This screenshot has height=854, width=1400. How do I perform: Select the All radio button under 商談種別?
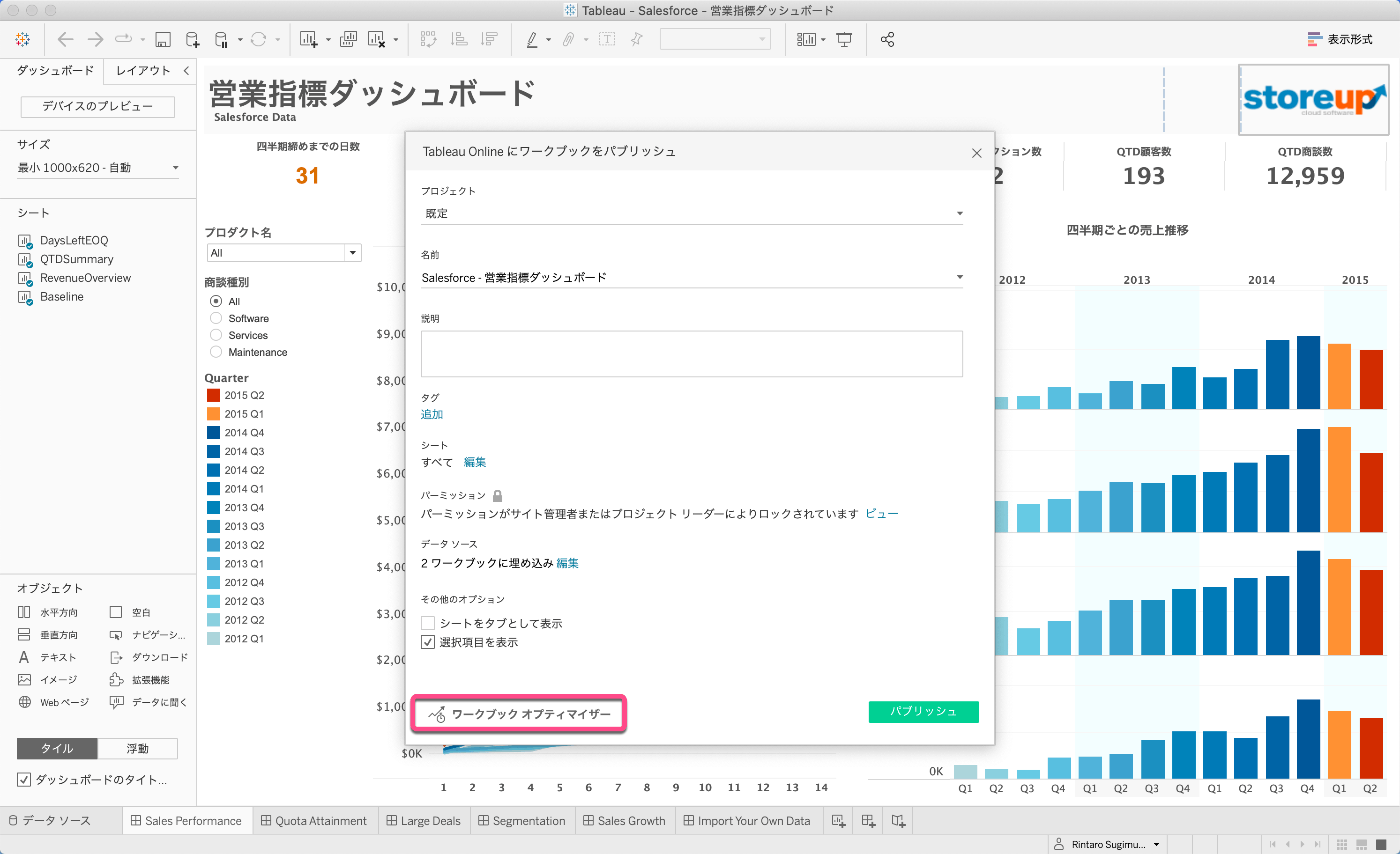pyautogui.click(x=215, y=301)
